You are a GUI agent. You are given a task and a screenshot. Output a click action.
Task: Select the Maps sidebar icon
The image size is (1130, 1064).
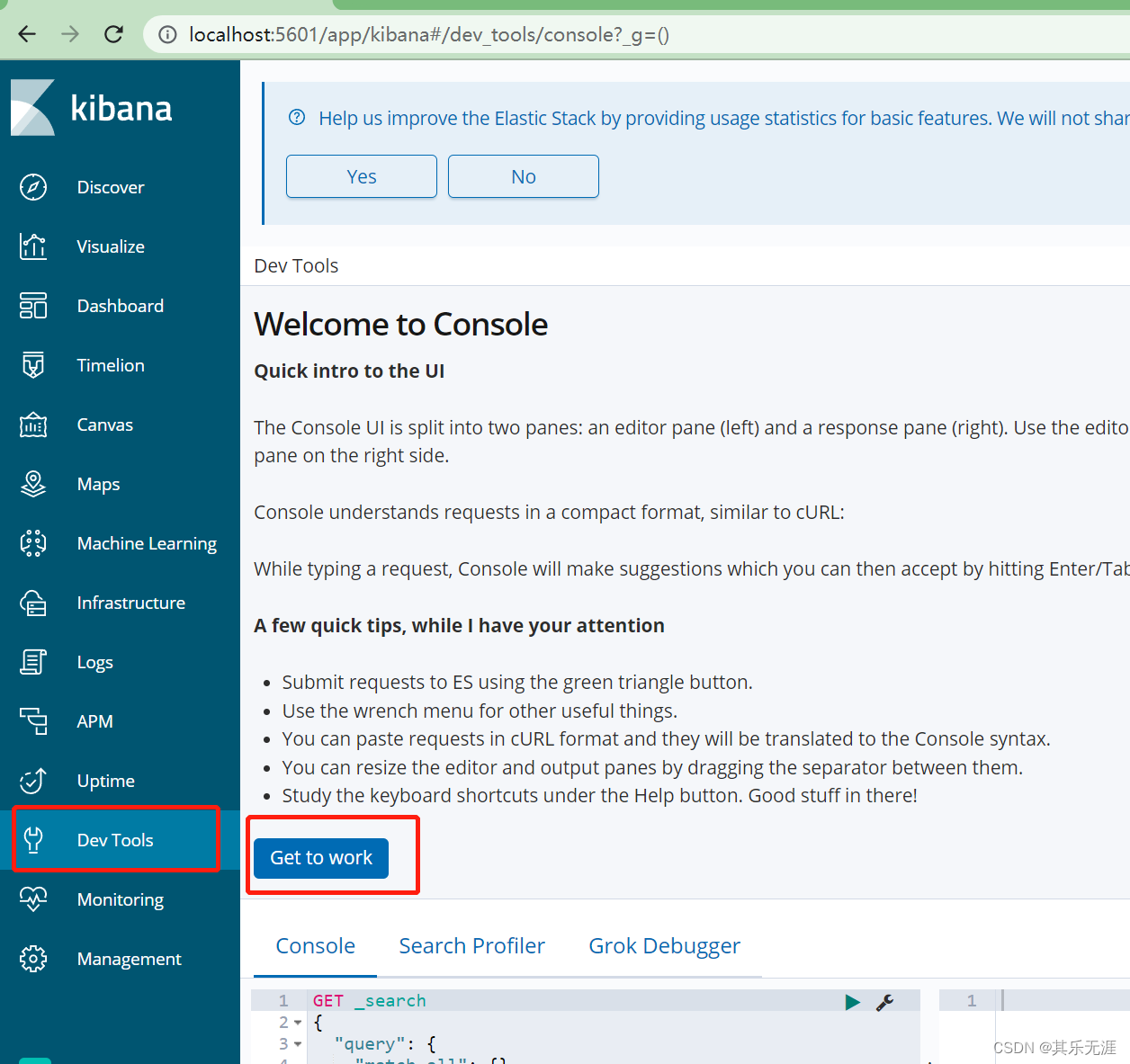click(x=32, y=484)
